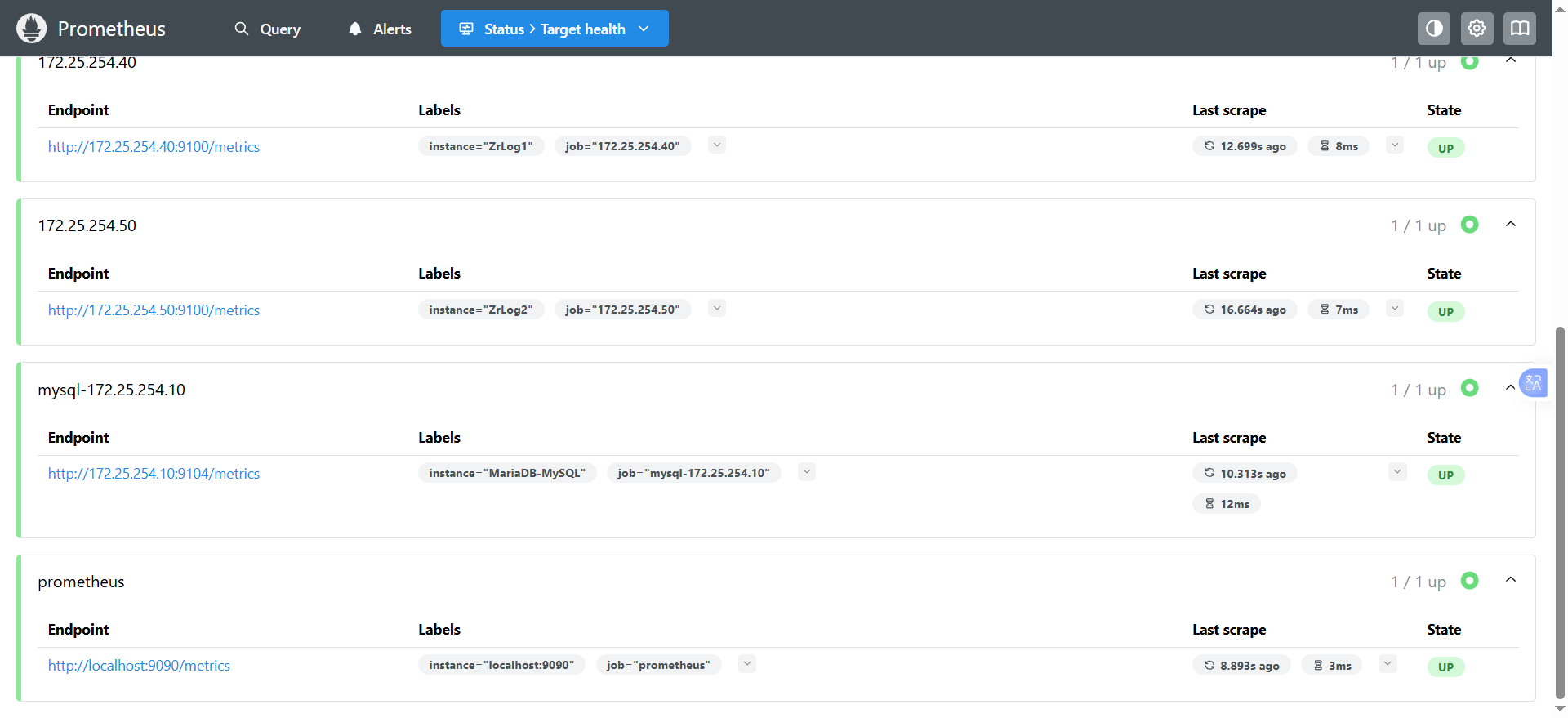Viewport: 1568px width, 718px height.
Task: Click the job="mysql-172.25.254.10" label badge
Action: [x=693, y=473]
